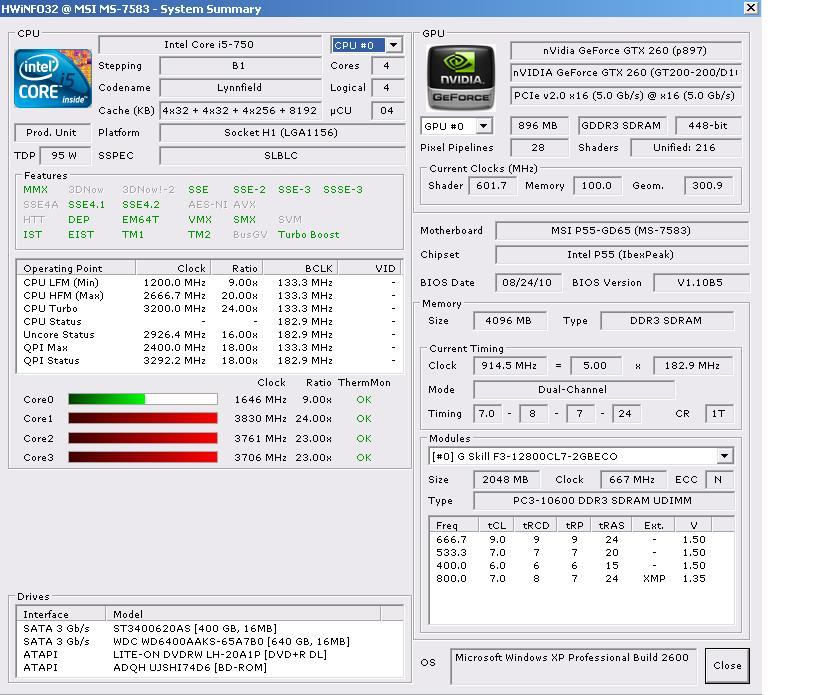Viewport: 840px width, 695px height.
Task: Click the command rate 1T field
Action: coord(719,413)
